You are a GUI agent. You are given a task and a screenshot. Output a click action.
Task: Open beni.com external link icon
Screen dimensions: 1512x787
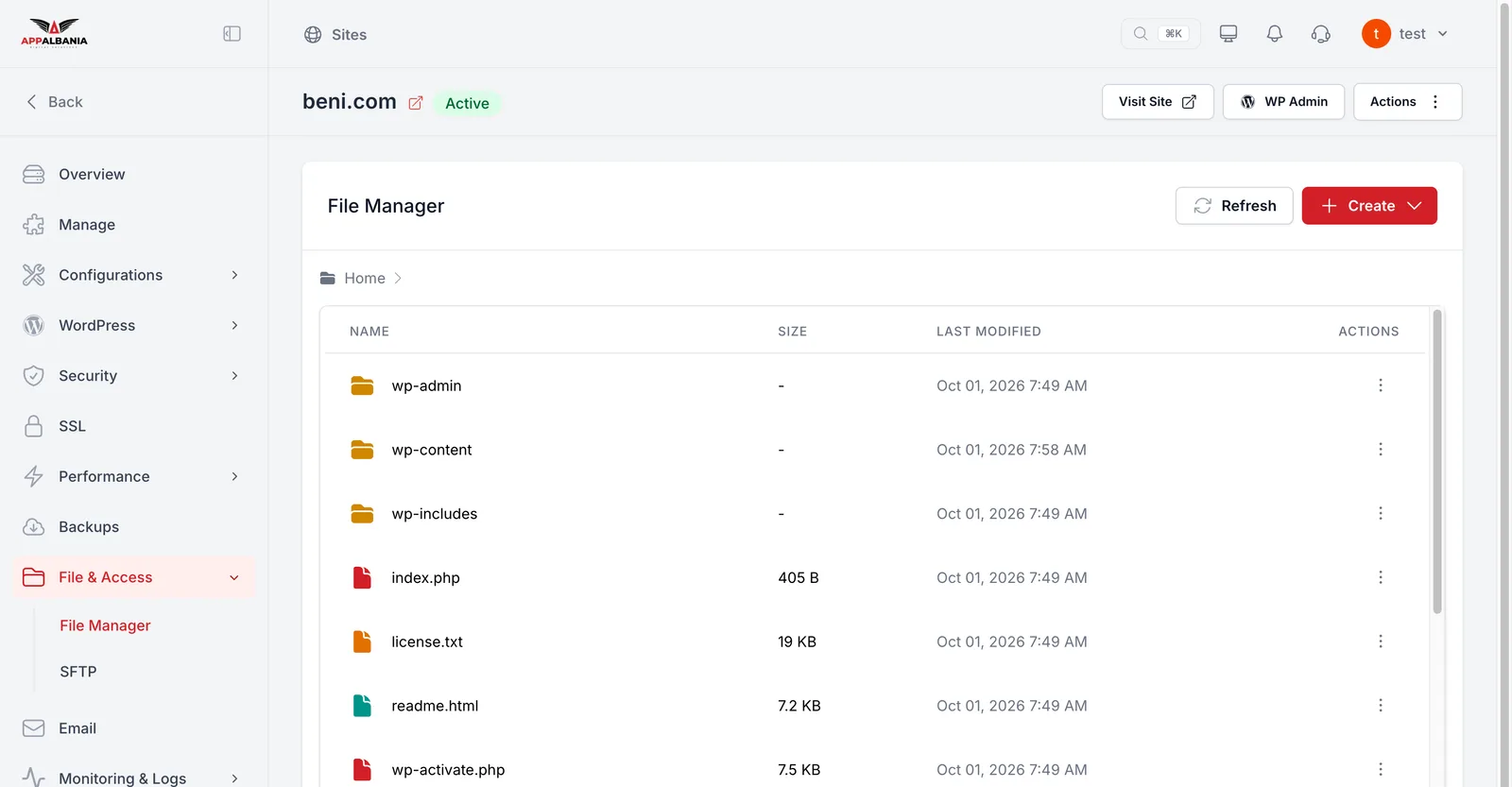[x=415, y=103]
